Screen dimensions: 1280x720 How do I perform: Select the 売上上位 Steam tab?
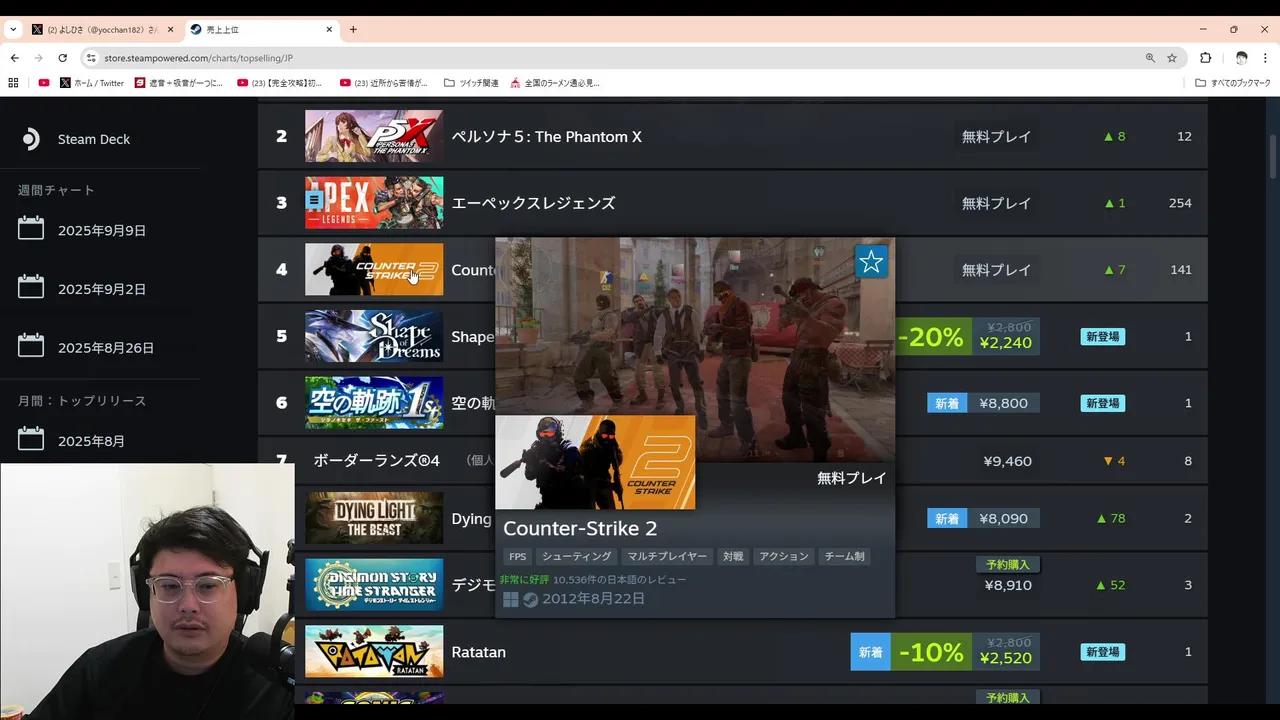click(x=261, y=29)
